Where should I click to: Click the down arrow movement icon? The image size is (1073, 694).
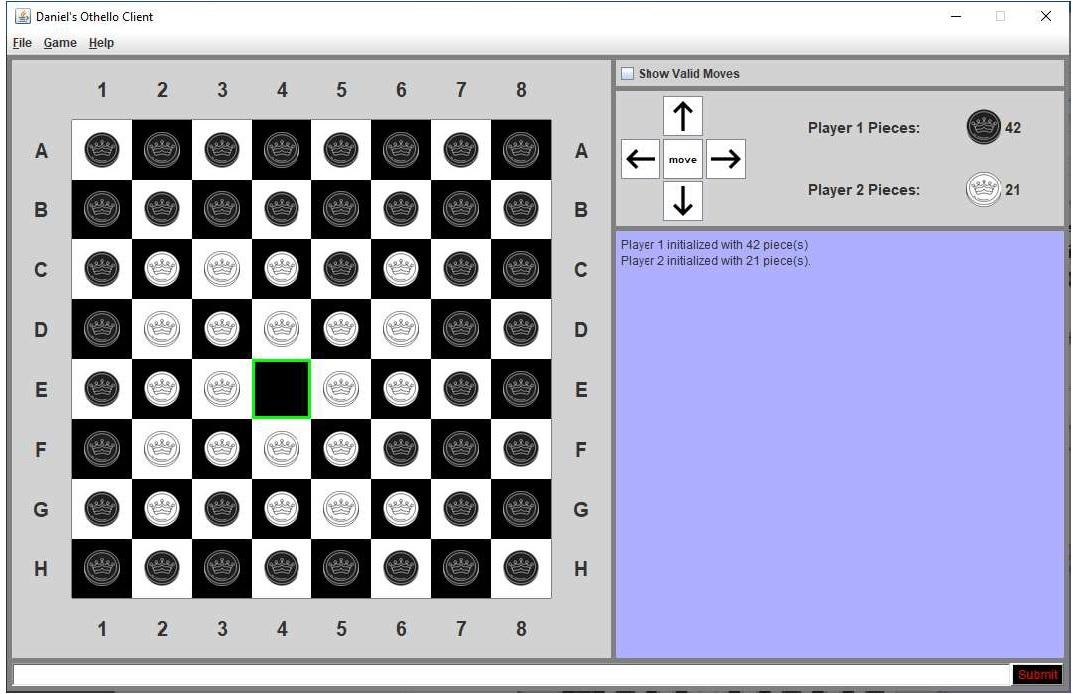pyautogui.click(x=683, y=201)
